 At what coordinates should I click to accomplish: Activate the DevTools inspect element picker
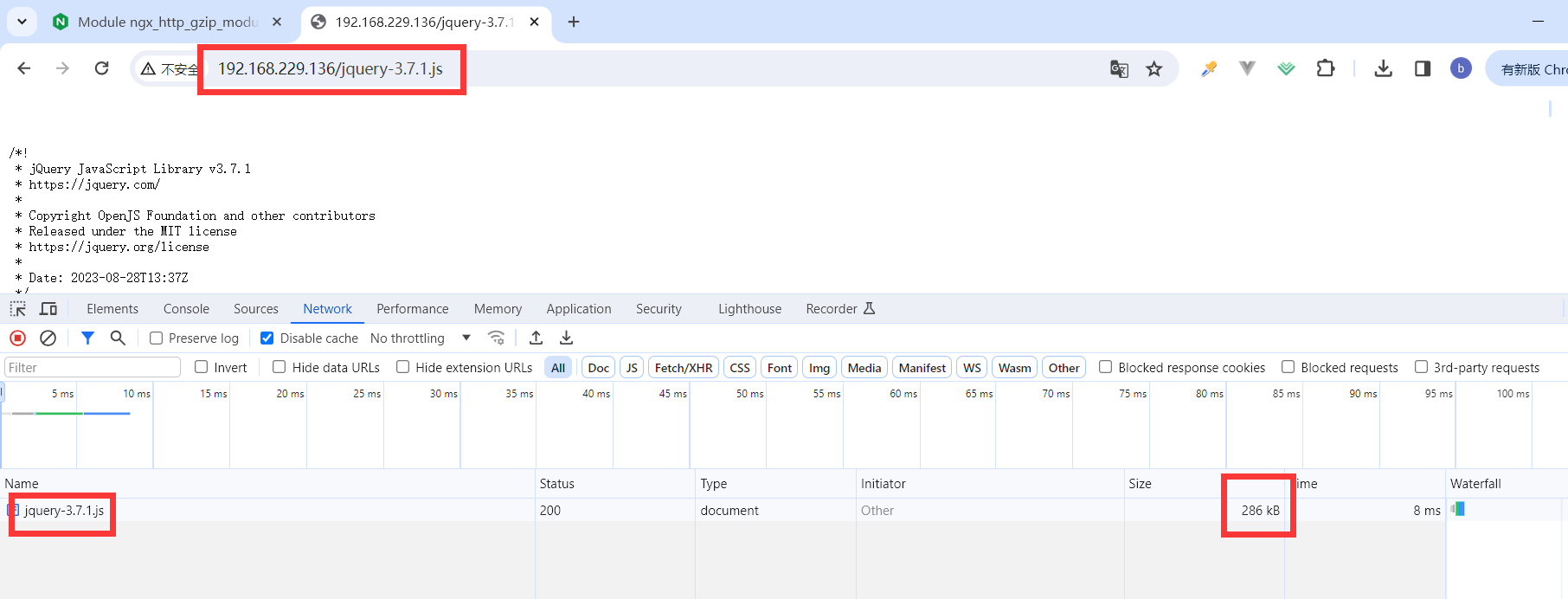tap(17, 309)
